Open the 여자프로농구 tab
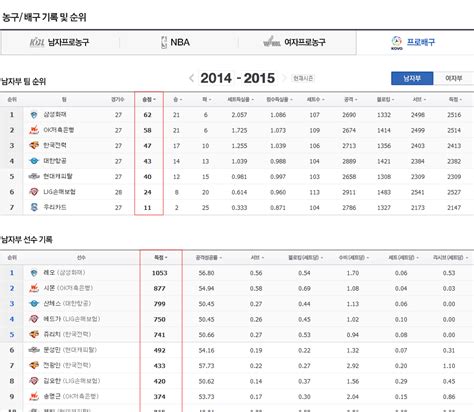Image resolution: width=474 pixels, height=412 pixels. [297, 42]
